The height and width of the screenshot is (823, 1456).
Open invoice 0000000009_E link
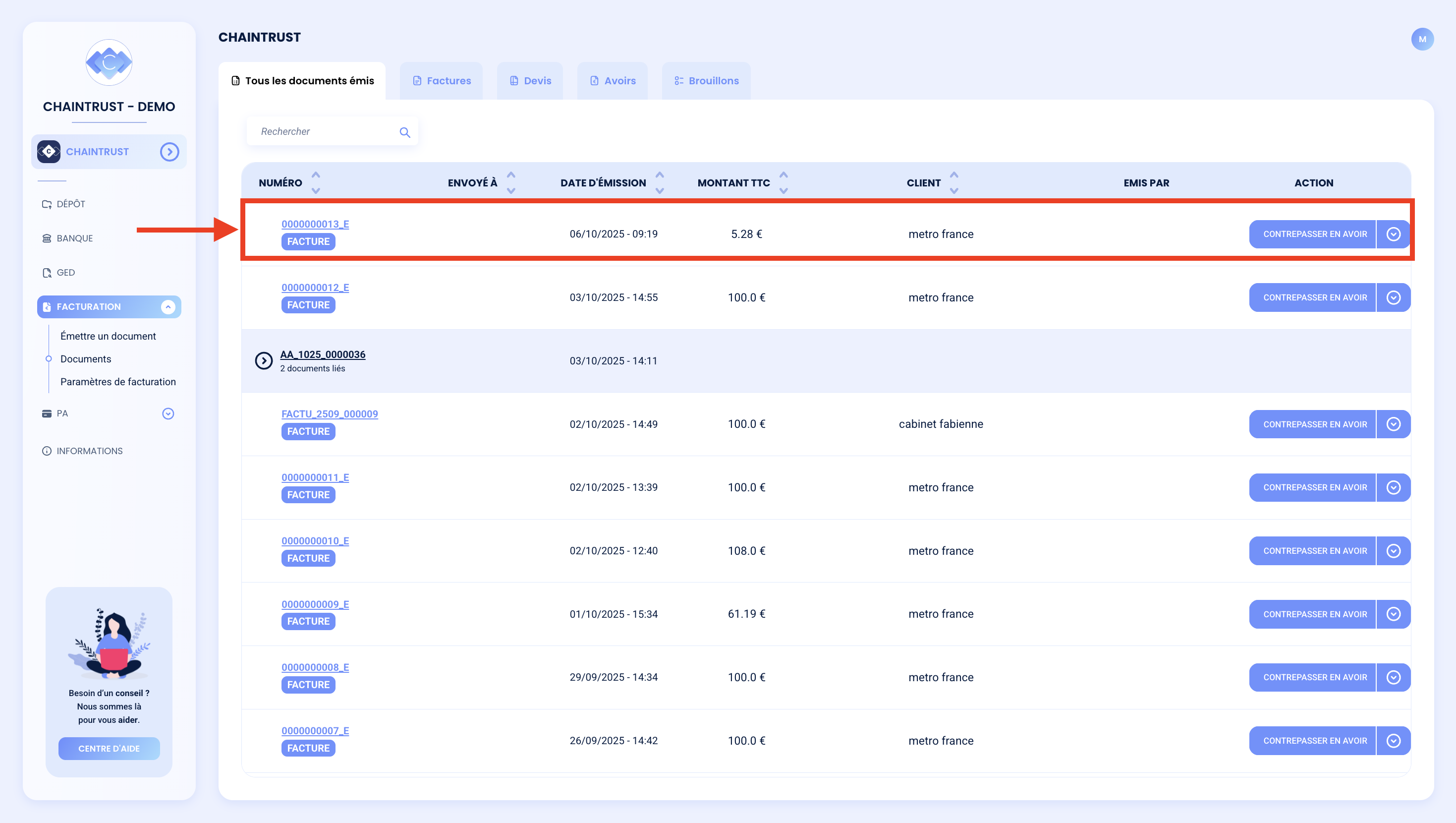click(315, 604)
